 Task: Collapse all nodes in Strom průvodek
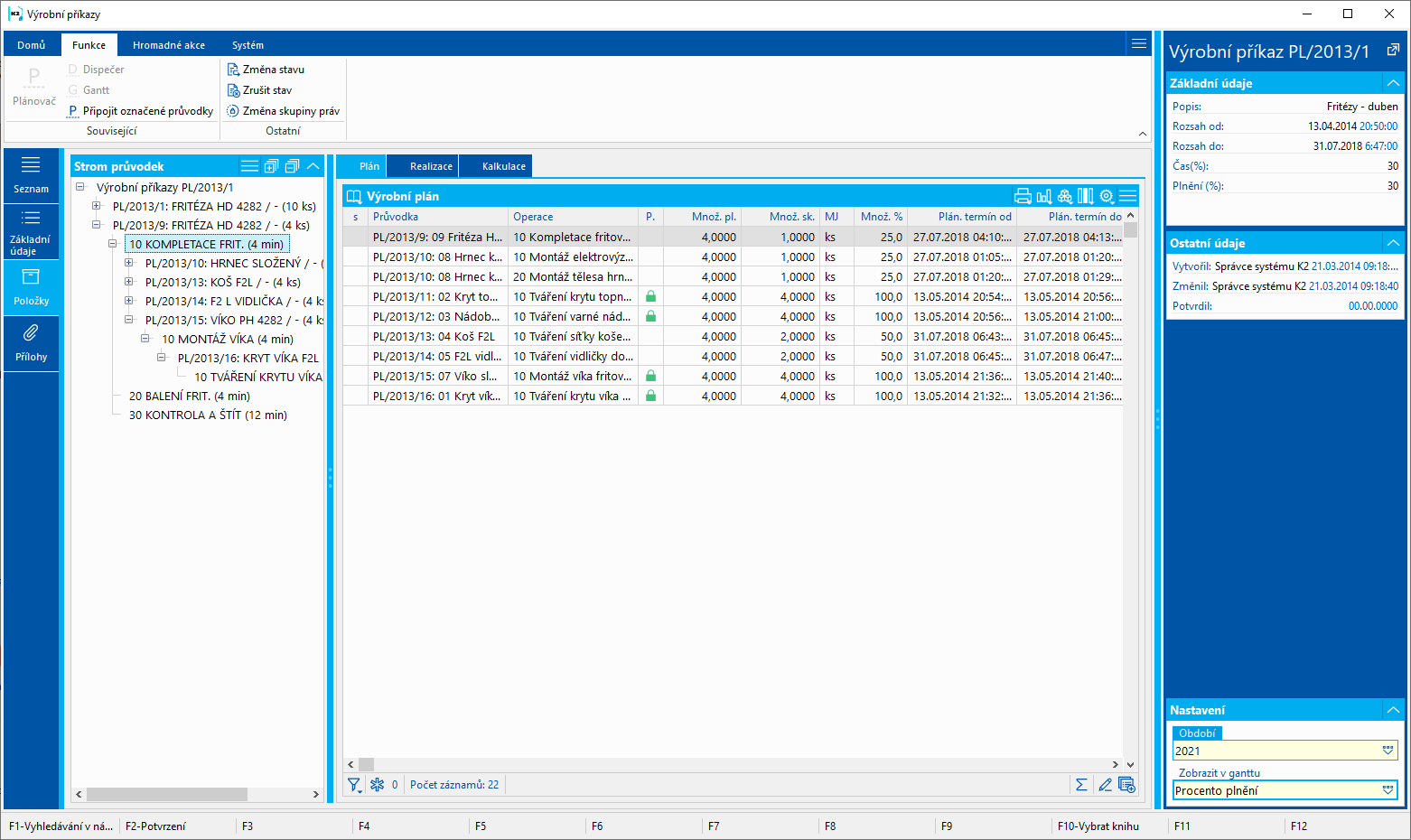292,166
